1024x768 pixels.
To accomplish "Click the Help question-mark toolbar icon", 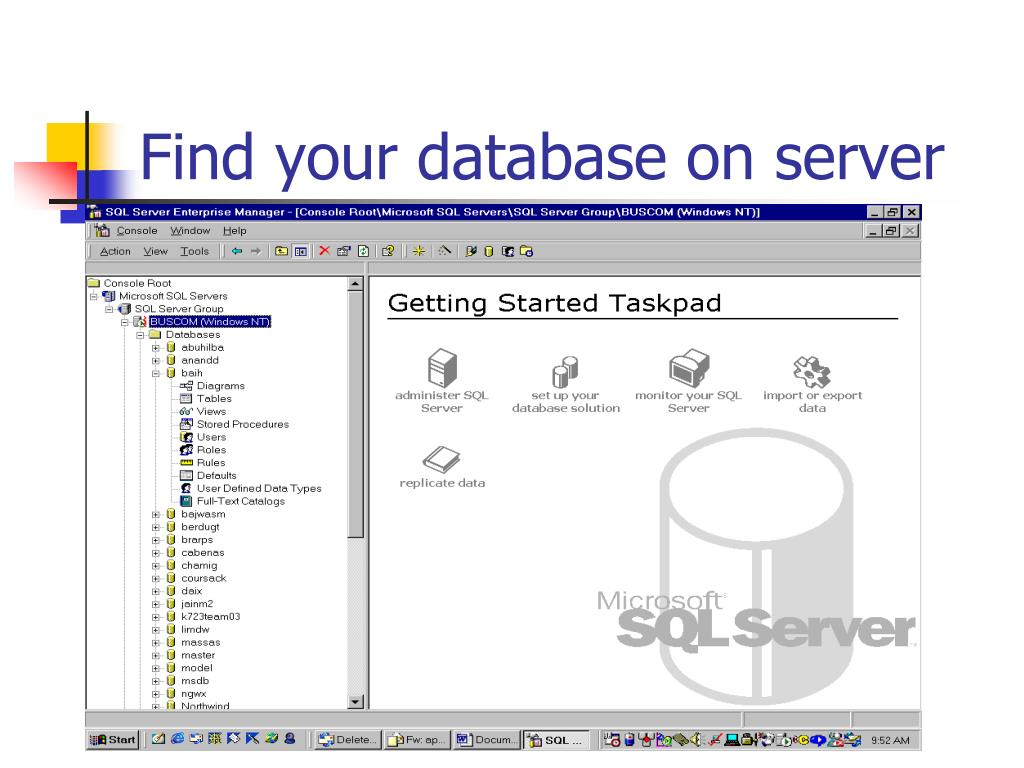I will click(388, 251).
